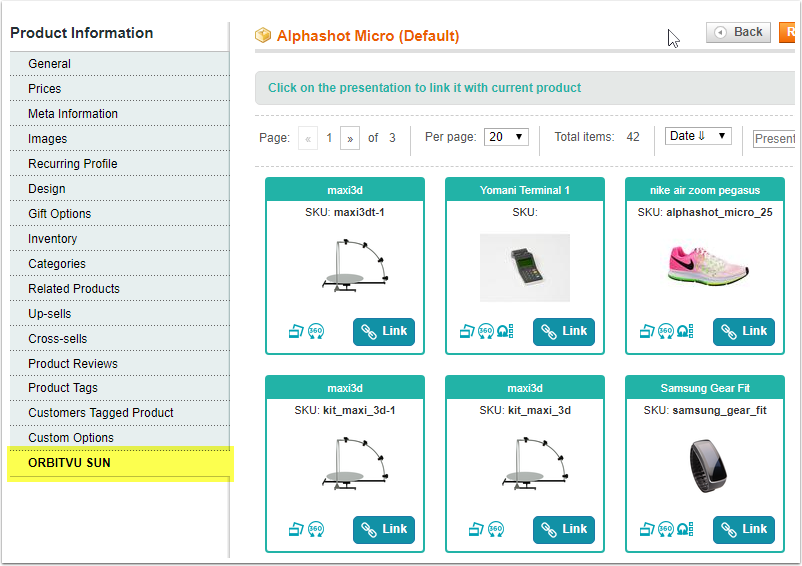Link the Yomani Terminal 1 presentation
Image resolution: width=802 pixels, height=566 pixels.
[x=564, y=331]
